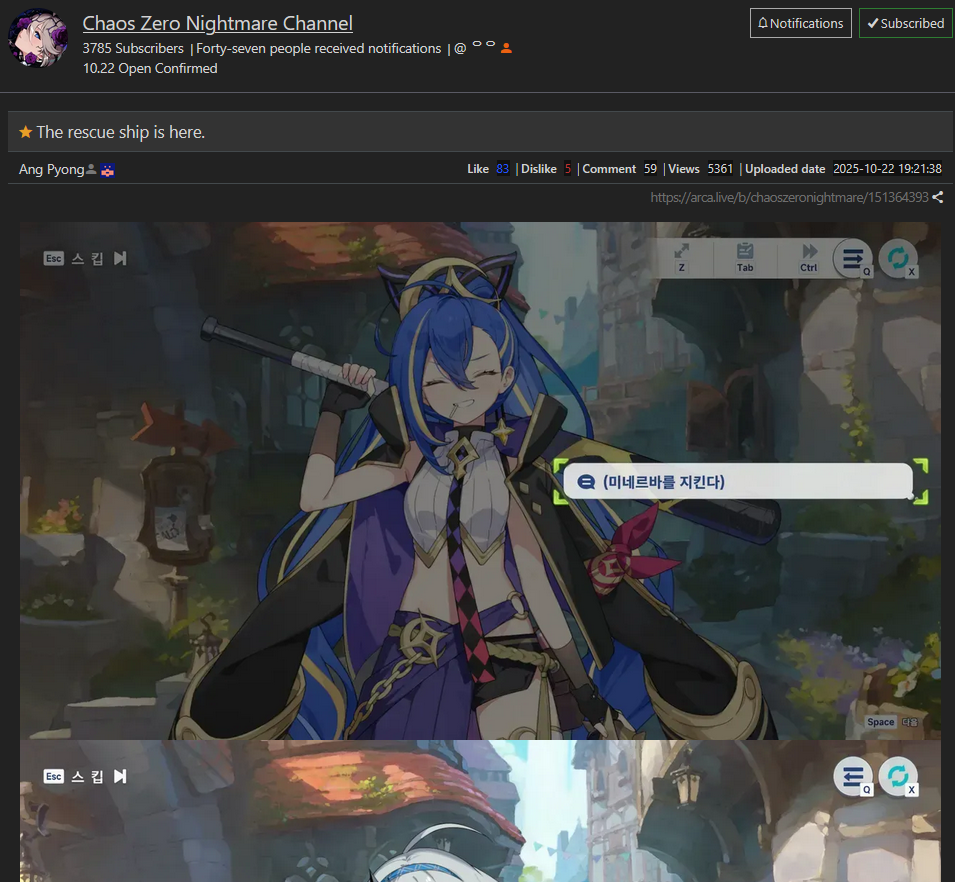Open the Chaos Zero Nightmare Channel title link
The height and width of the screenshot is (882, 955).
pos(217,23)
